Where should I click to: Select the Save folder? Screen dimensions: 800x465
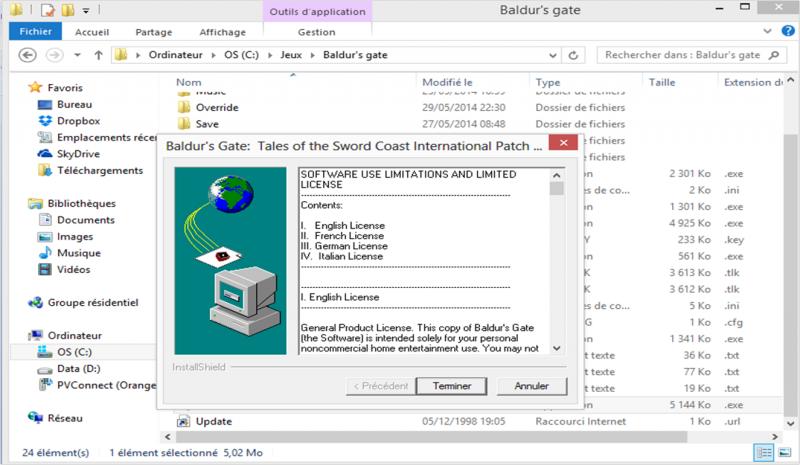(207, 124)
